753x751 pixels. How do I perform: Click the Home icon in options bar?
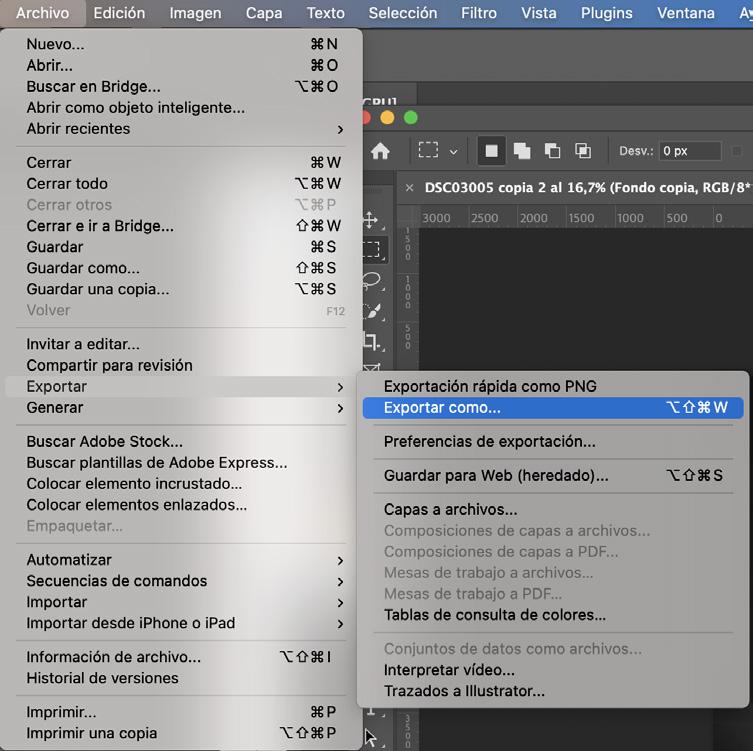point(380,151)
